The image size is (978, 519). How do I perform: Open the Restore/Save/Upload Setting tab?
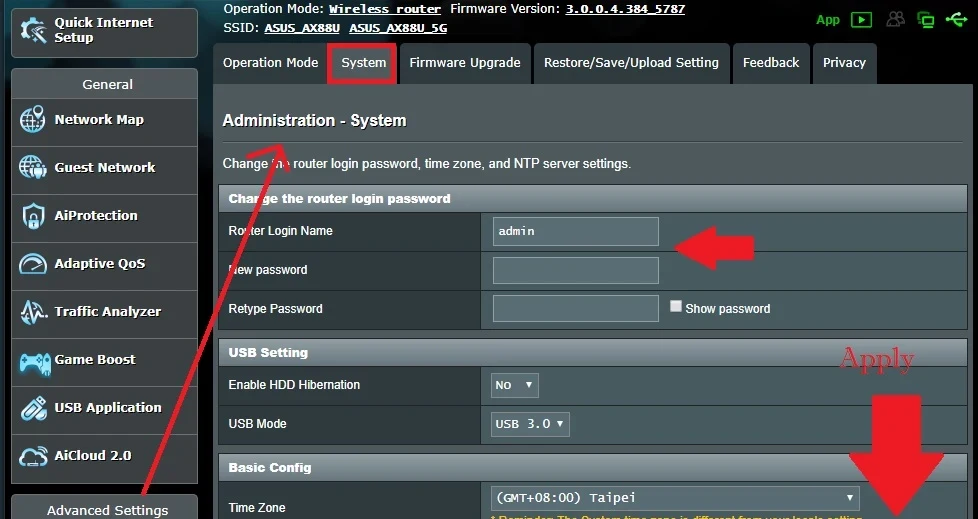coord(631,62)
